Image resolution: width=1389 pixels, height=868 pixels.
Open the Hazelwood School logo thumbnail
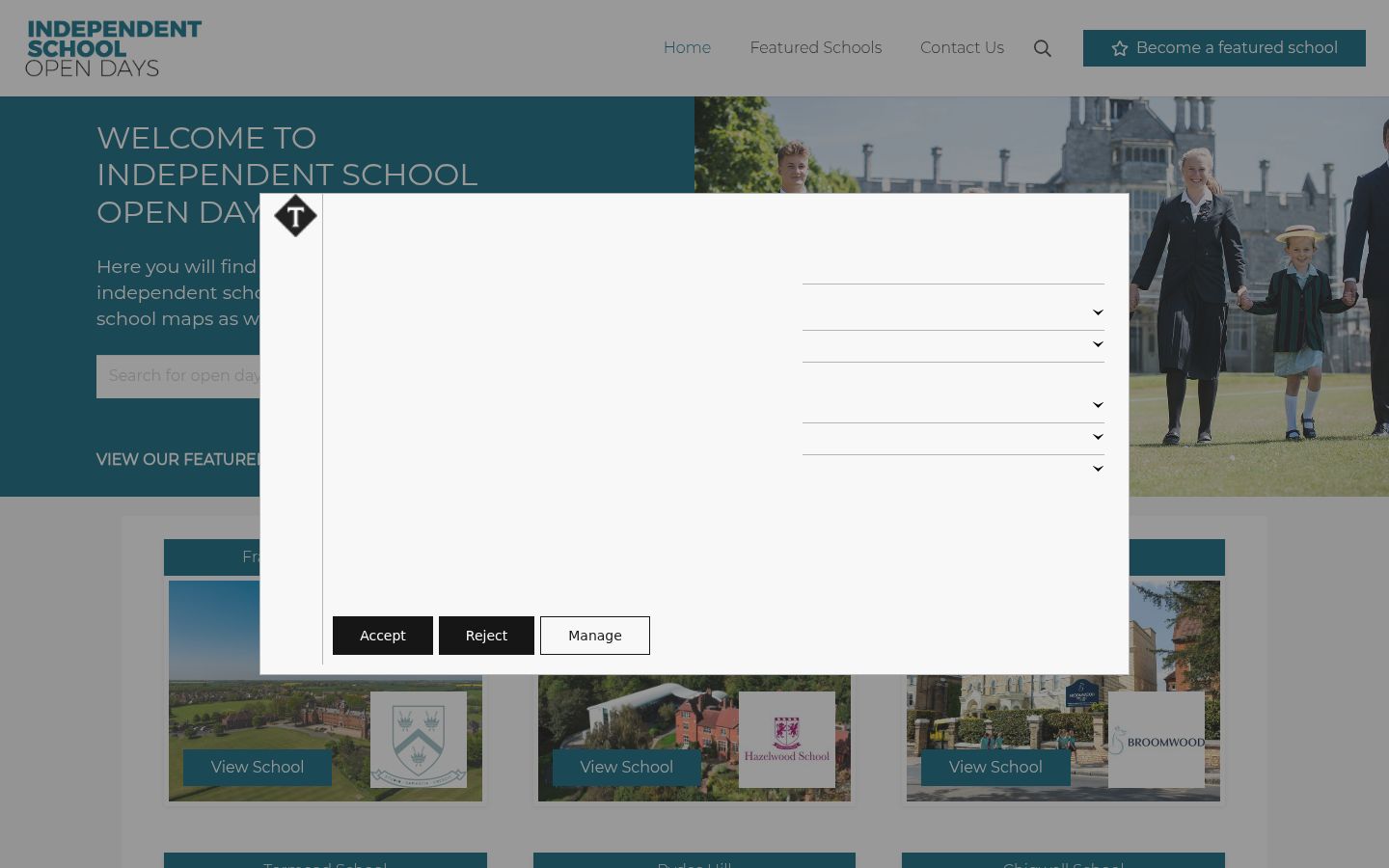click(x=787, y=740)
